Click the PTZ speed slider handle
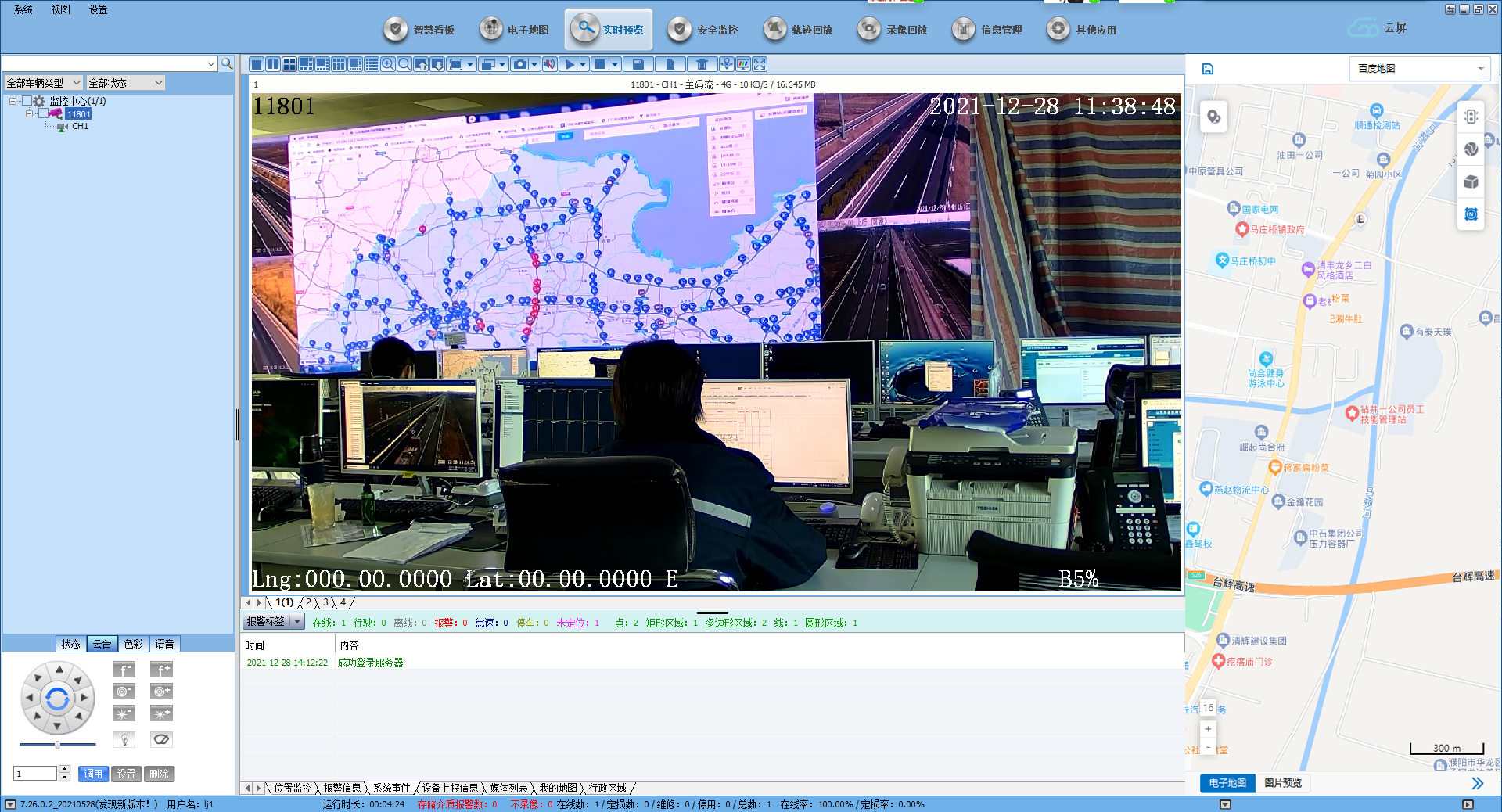Screen dimensions: 1502x812 tap(57, 745)
